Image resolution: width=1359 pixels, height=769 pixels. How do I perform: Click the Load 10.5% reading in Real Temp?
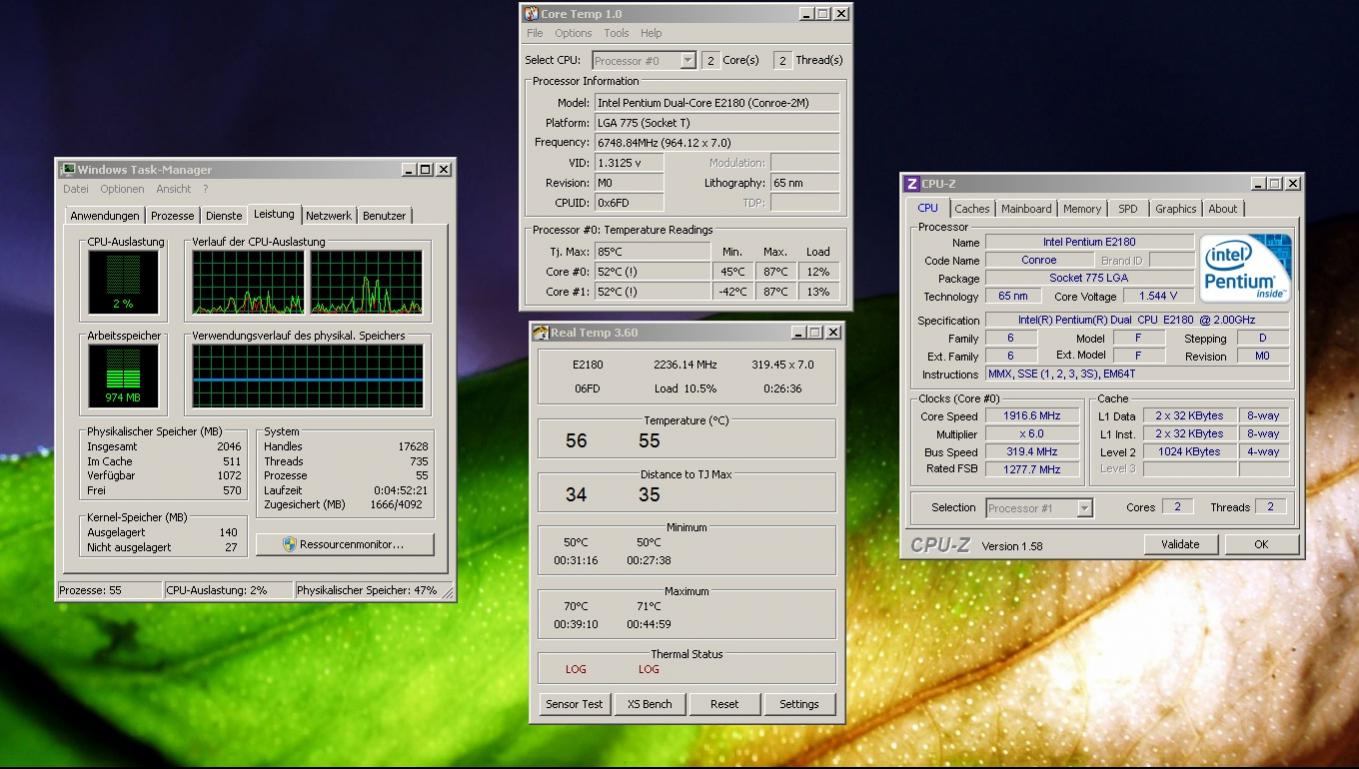(x=685, y=388)
